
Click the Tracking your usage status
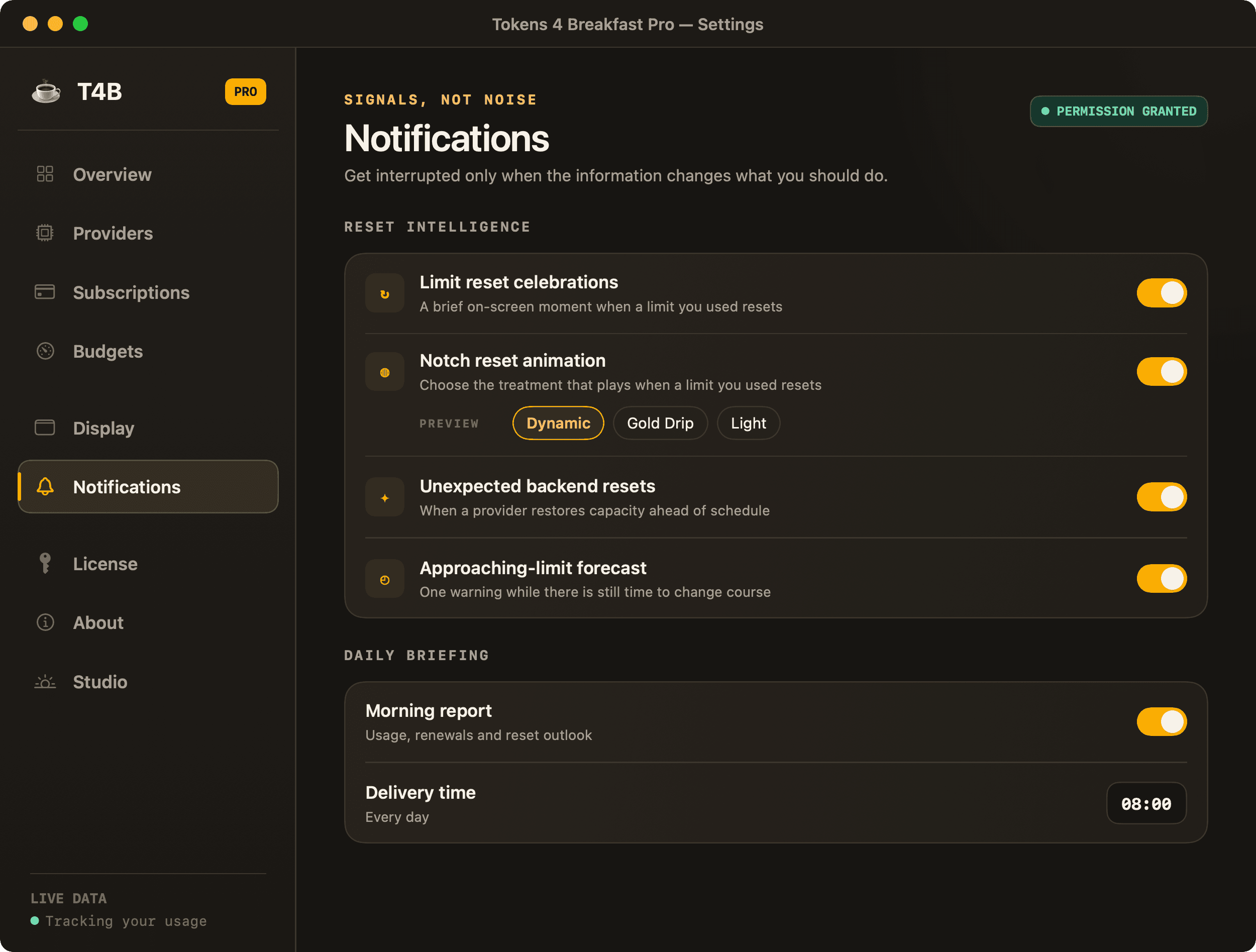[119, 921]
